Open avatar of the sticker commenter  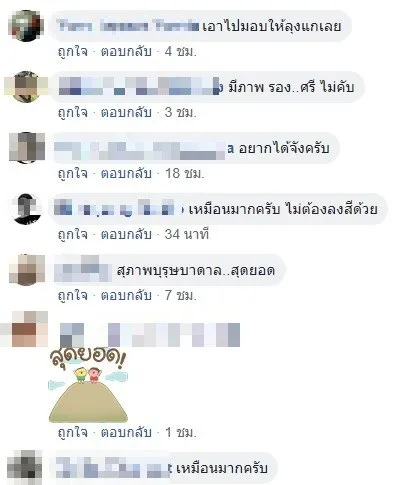[25, 329]
